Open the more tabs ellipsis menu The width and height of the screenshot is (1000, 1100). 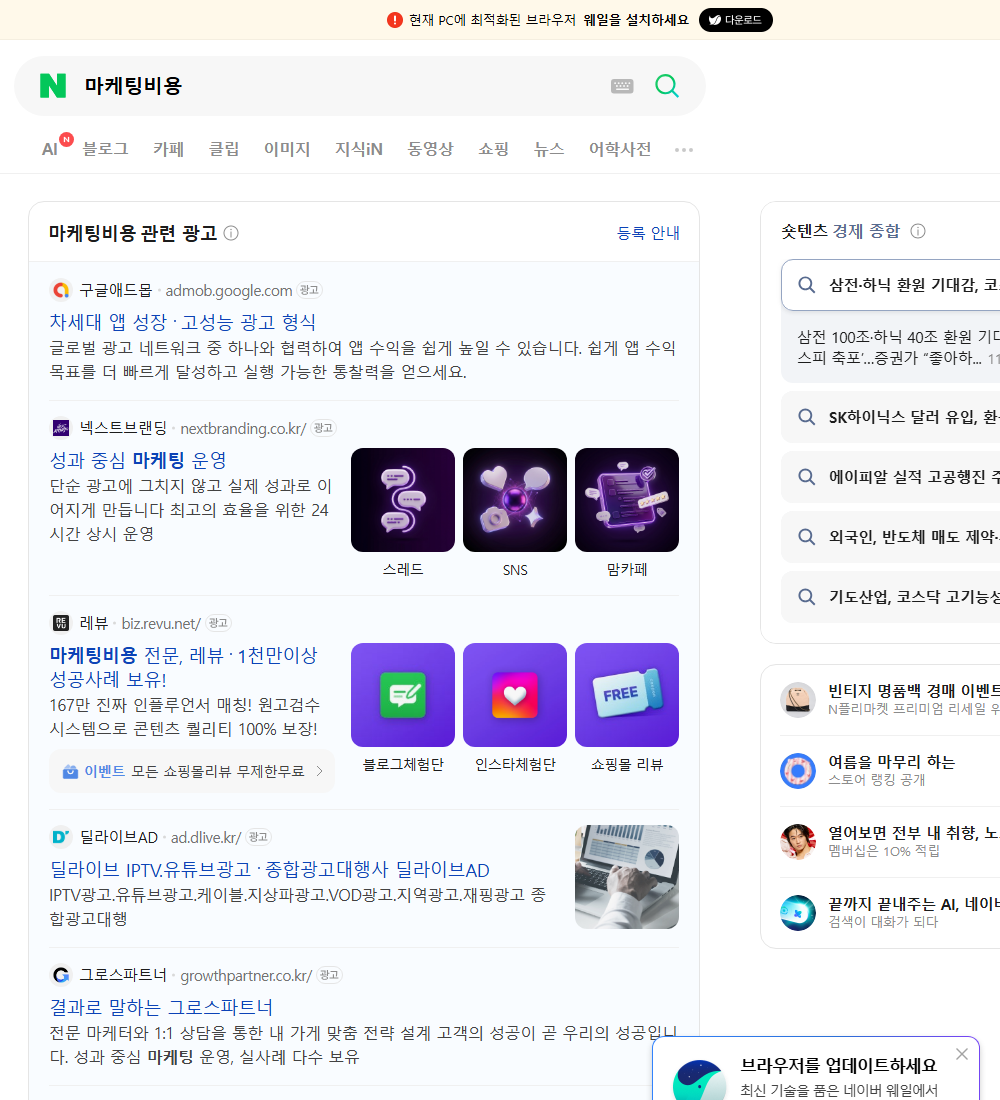(684, 149)
